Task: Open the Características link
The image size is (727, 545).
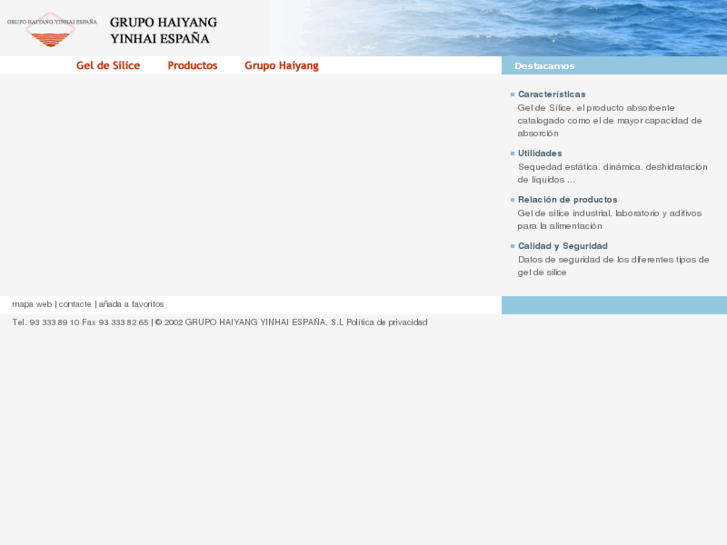Action: [x=552, y=94]
